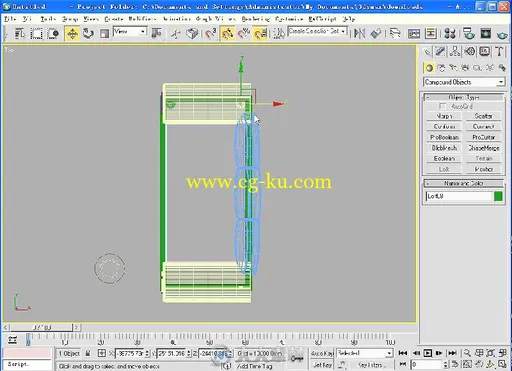Toggle Spinner Snap
Viewport: 512px width, 371px height.
[x=260, y=33]
